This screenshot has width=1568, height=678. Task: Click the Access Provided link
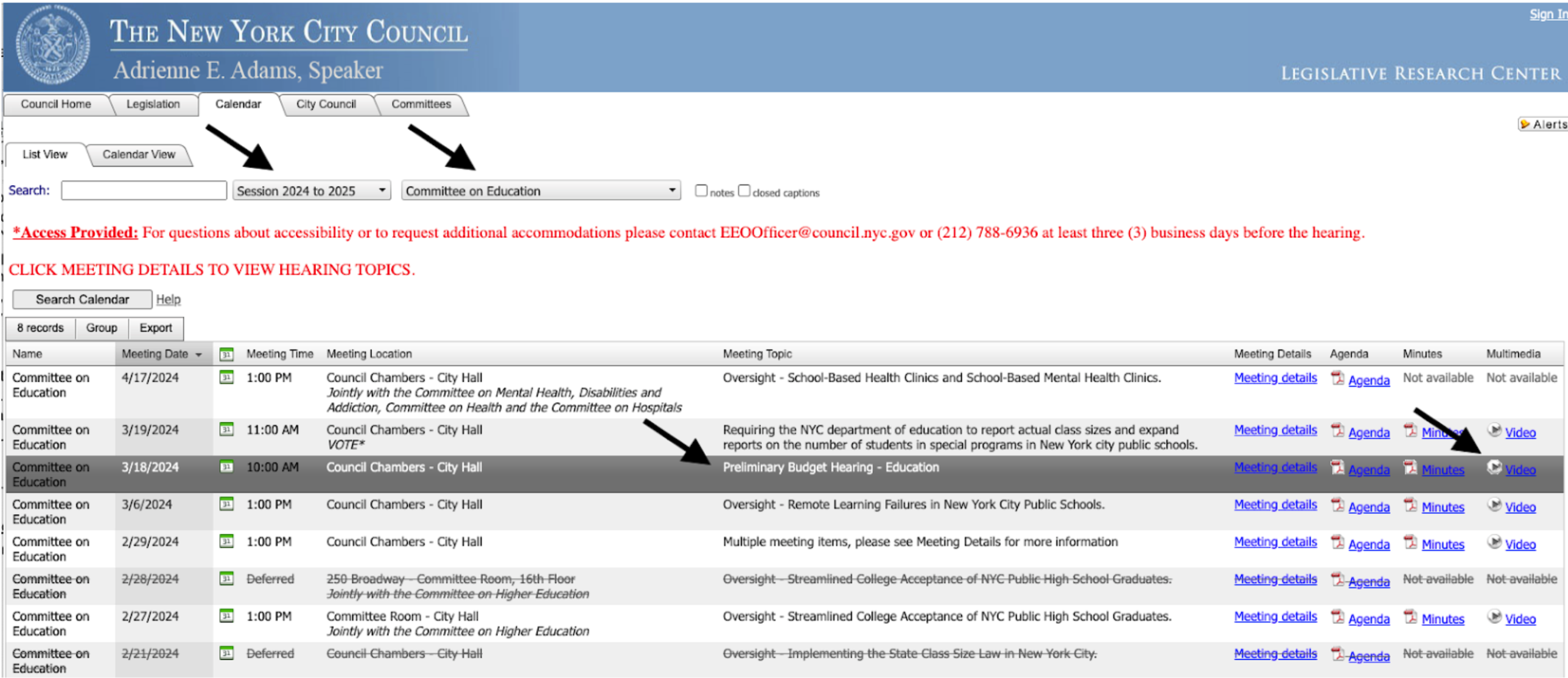click(75, 232)
